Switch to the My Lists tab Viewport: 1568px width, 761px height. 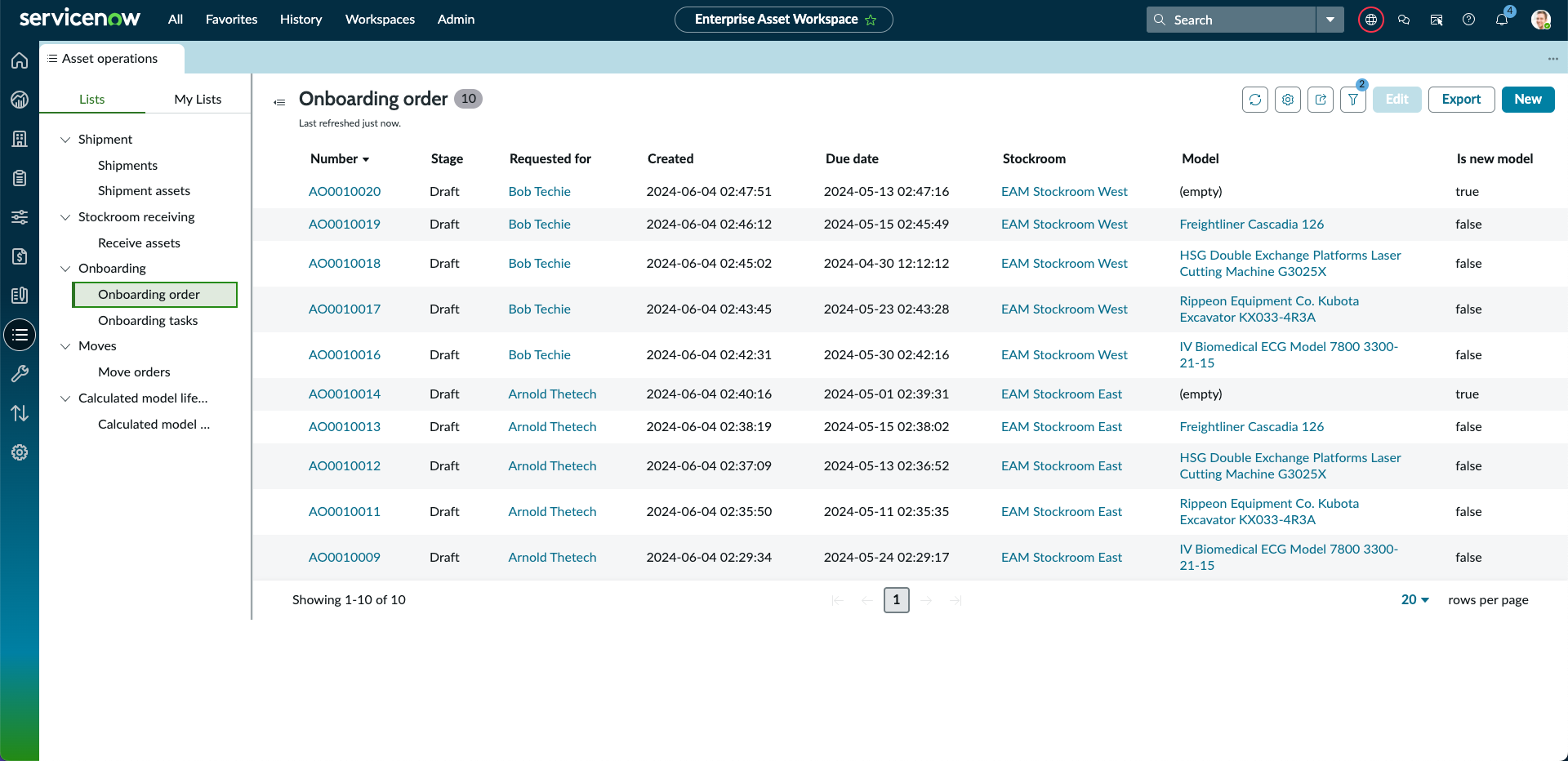coord(198,100)
